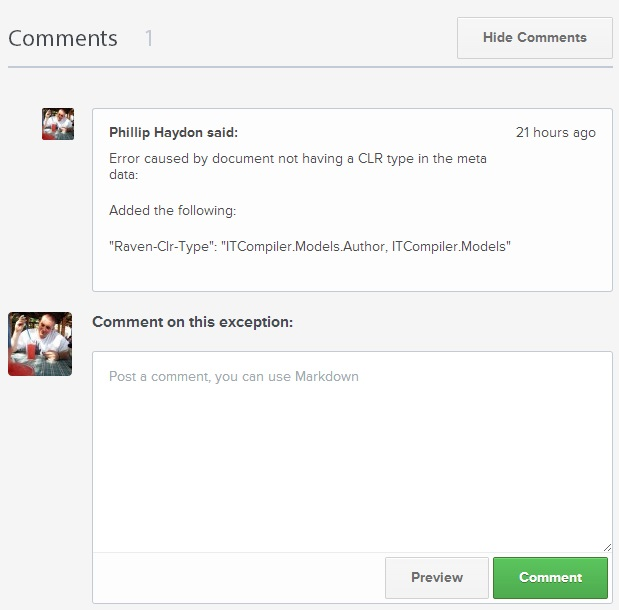This screenshot has width=619, height=610.
Task: Click the 'Comment on this exception:' label
Action: pos(193,322)
